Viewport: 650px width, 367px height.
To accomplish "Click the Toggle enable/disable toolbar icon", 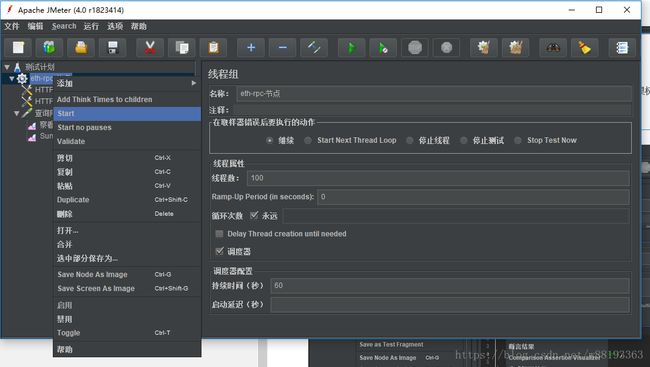I will point(314,48).
